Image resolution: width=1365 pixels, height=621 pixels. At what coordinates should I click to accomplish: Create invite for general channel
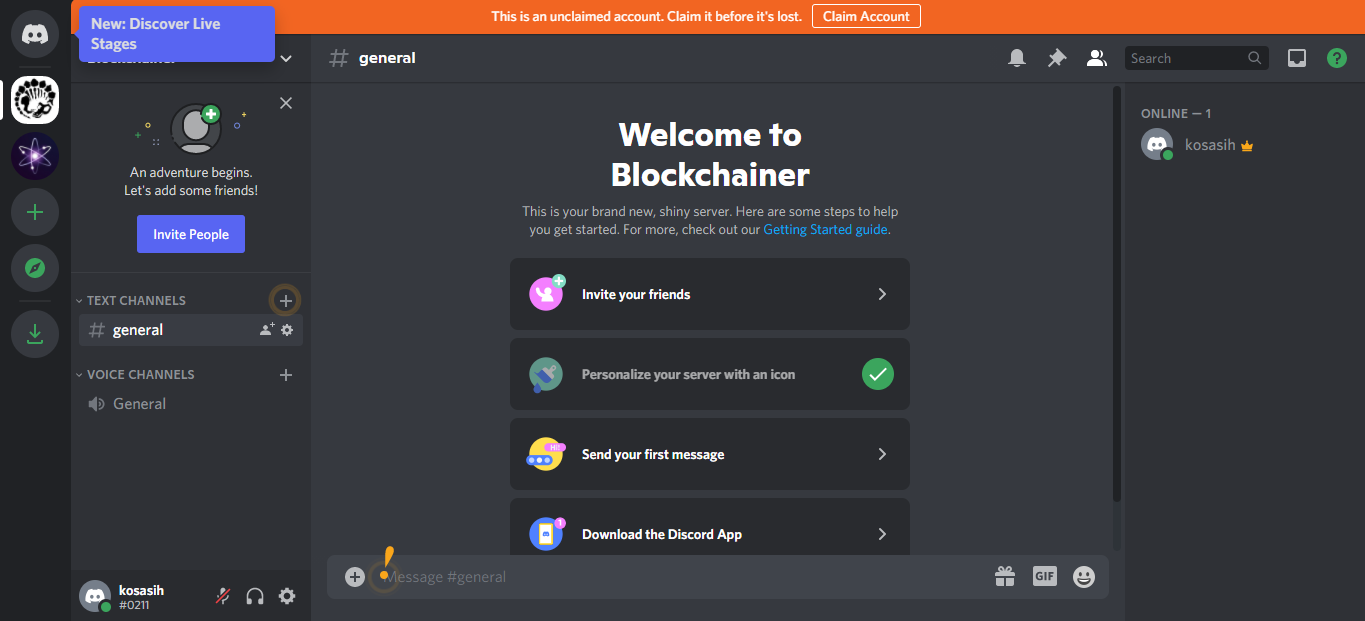pos(267,330)
